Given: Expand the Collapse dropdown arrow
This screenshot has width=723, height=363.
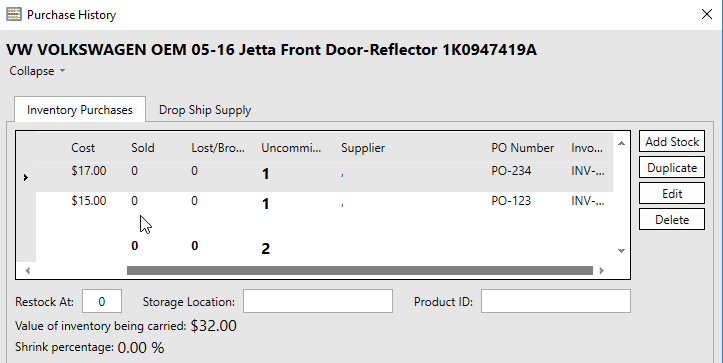Looking at the screenshot, I should (x=62, y=71).
